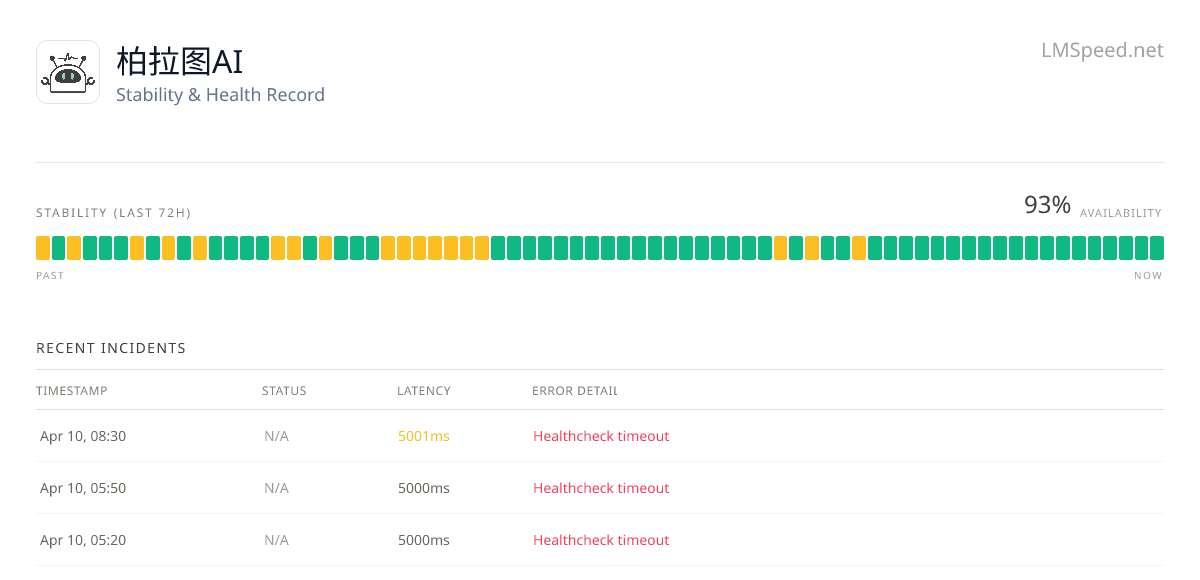Click the 93% availability figure
This screenshot has height=580, width=1200.
click(1047, 205)
